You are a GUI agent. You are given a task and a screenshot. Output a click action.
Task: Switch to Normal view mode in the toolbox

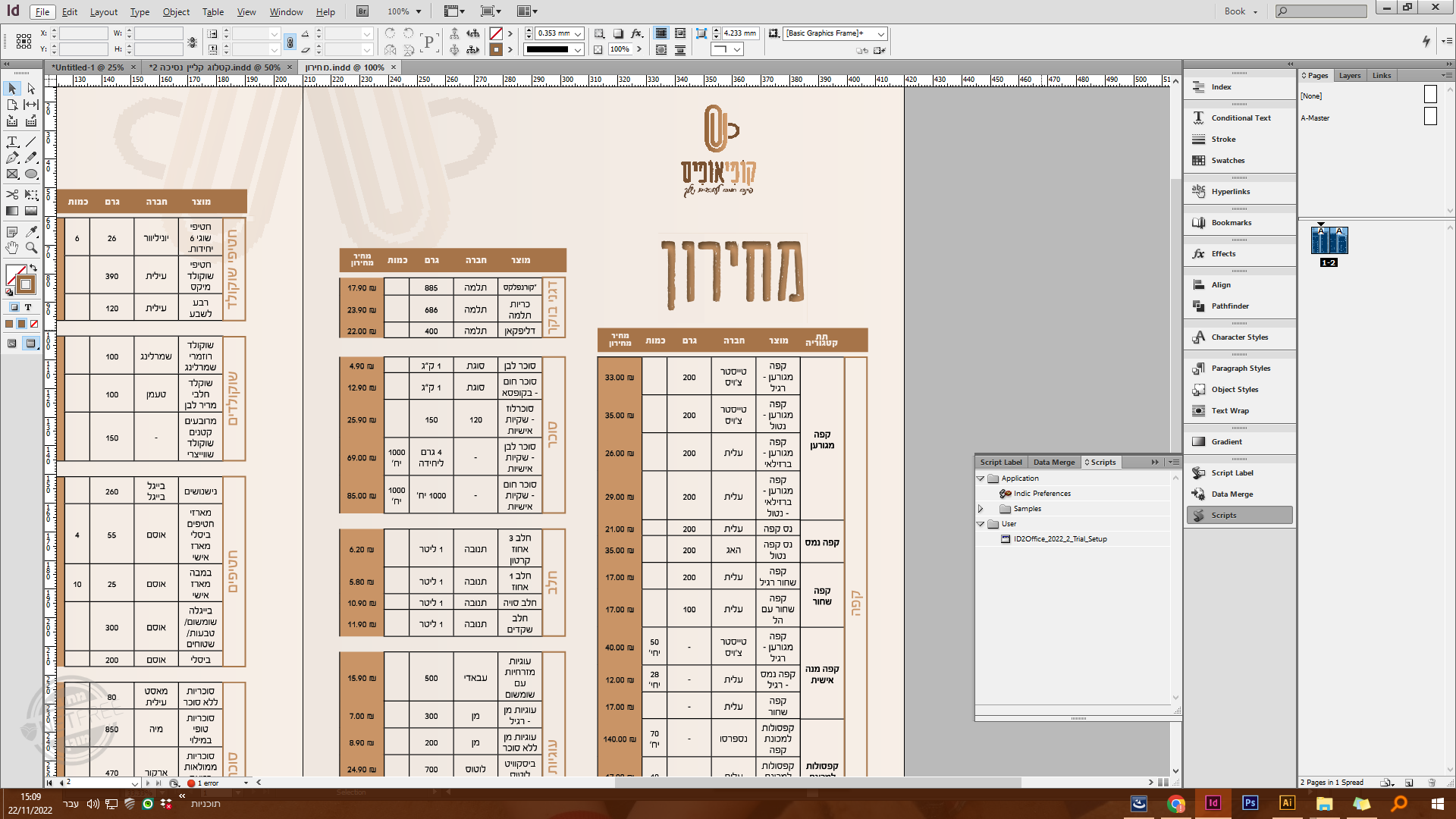point(12,344)
